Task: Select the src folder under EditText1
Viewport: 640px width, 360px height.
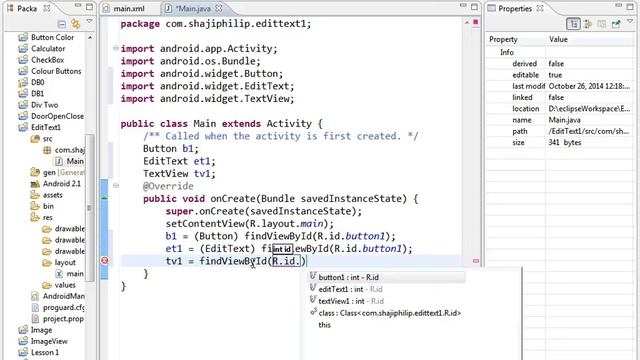Action: coord(47,139)
